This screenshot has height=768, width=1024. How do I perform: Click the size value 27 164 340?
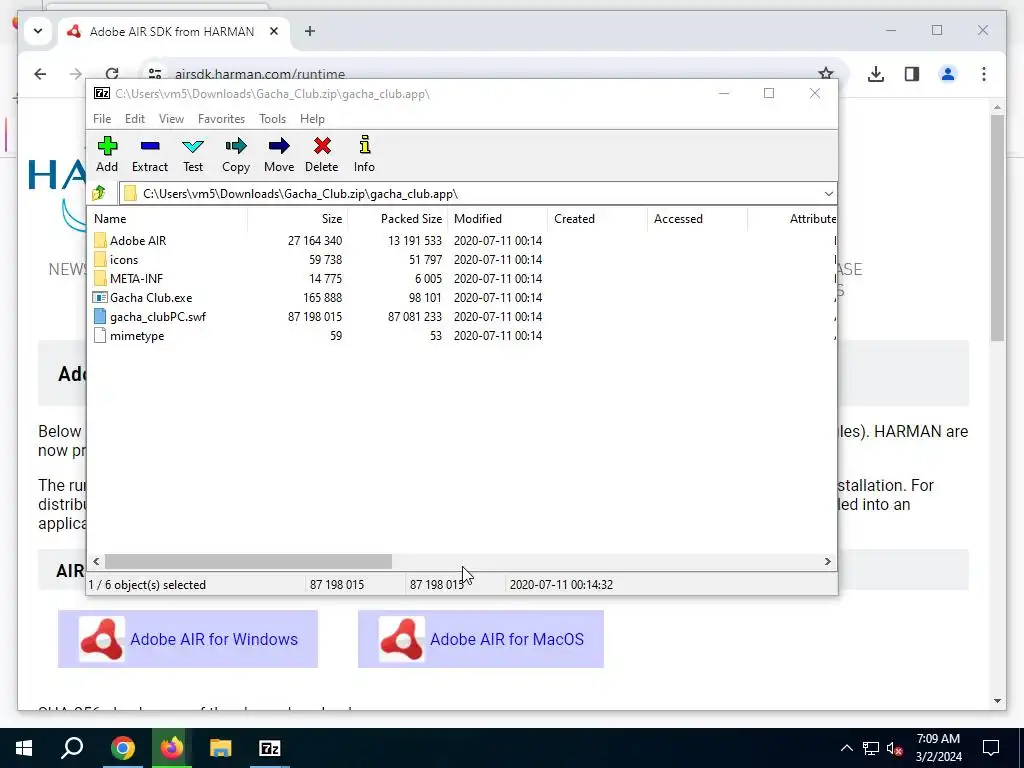coord(315,240)
